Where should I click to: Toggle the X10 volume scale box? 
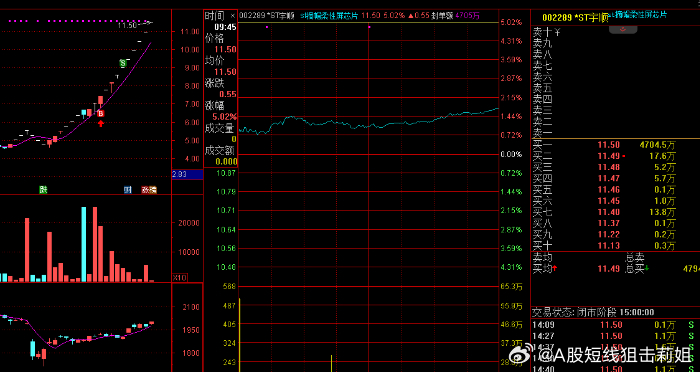(180, 278)
